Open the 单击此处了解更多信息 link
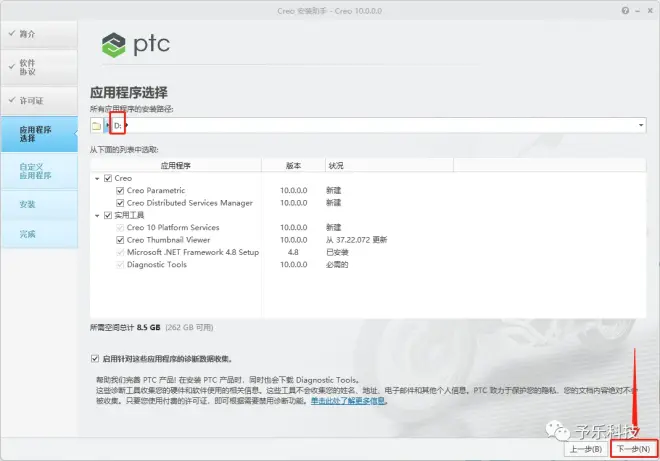660x461 pixels. pyautogui.click(x=348, y=400)
